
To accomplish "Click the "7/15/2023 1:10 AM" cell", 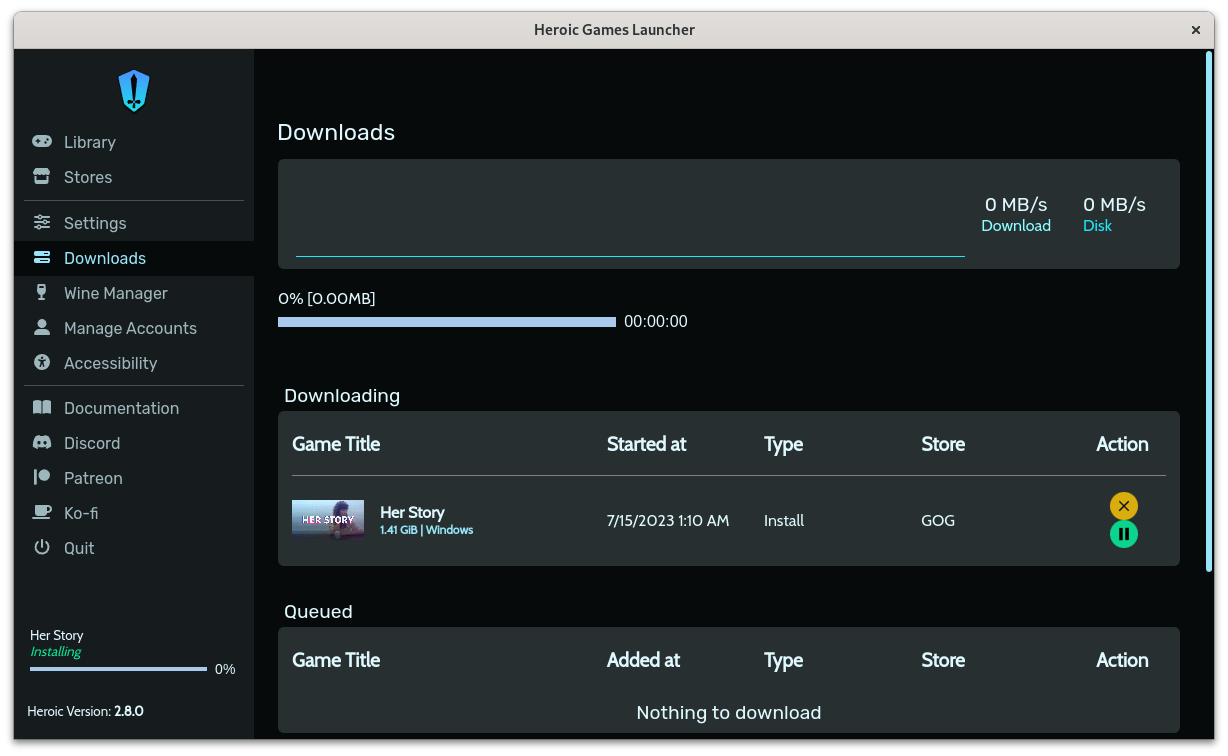I will [668, 521].
